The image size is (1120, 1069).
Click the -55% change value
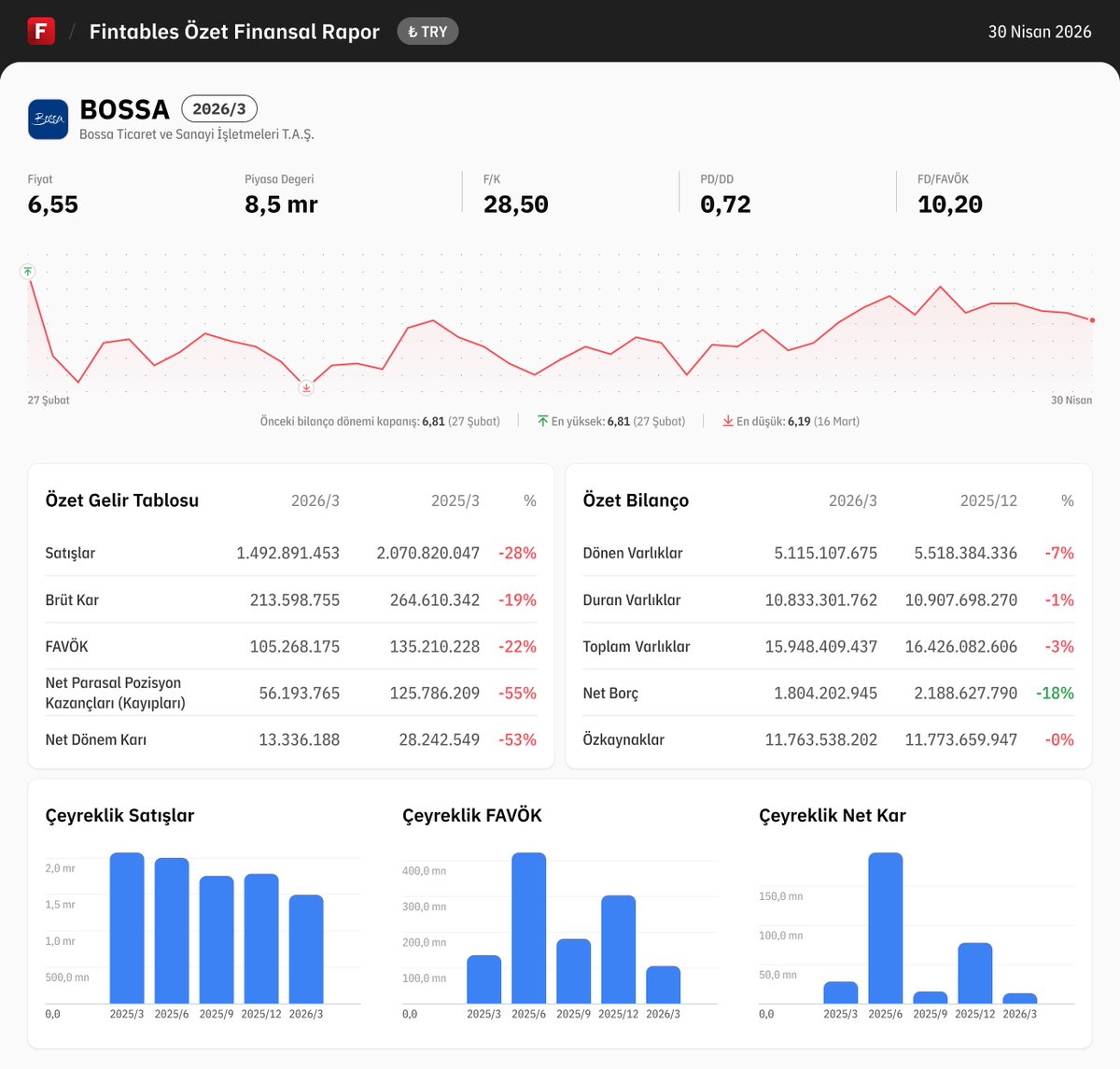click(x=518, y=693)
